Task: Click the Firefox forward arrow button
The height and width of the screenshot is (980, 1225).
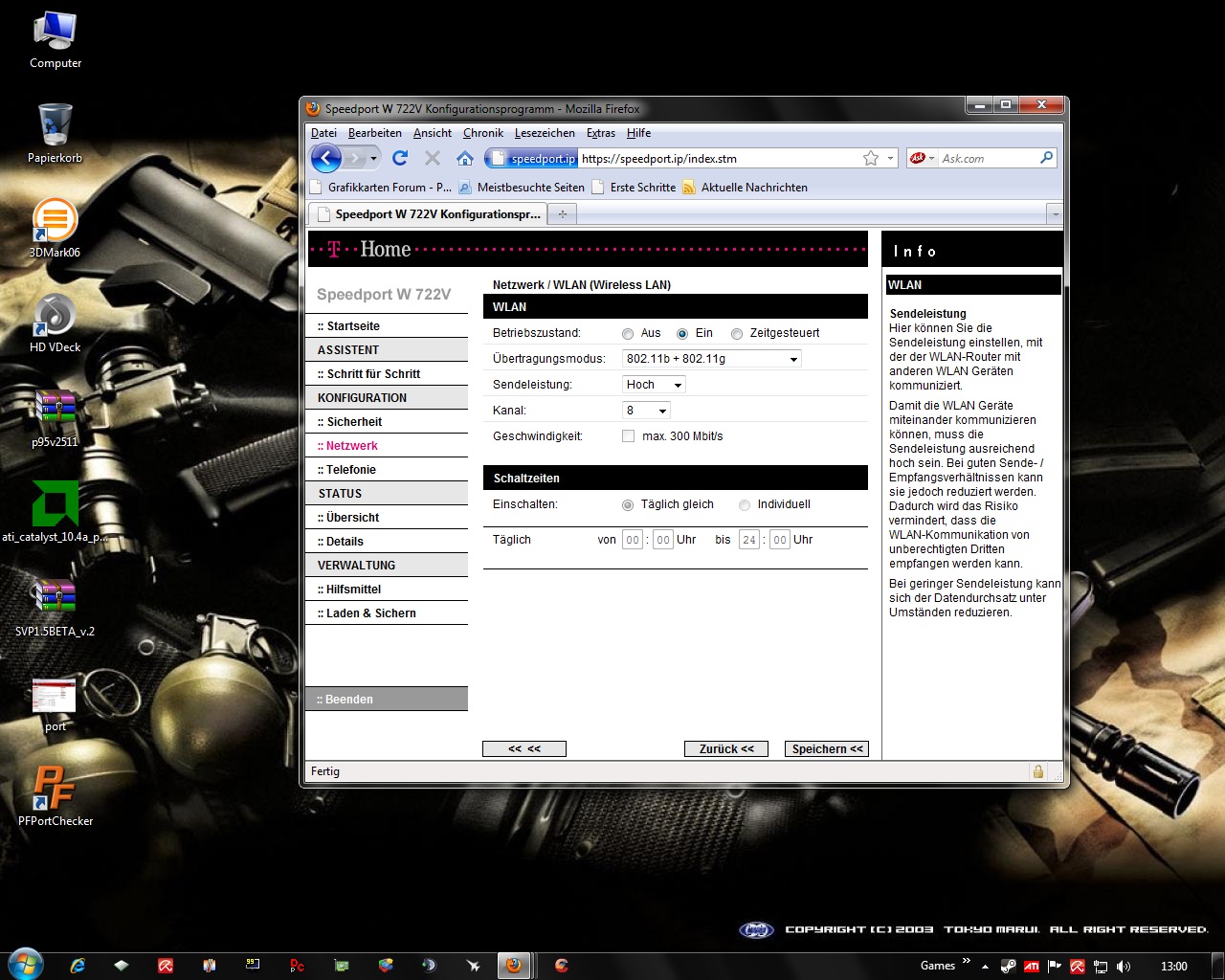Action: [x=356, y=158]
